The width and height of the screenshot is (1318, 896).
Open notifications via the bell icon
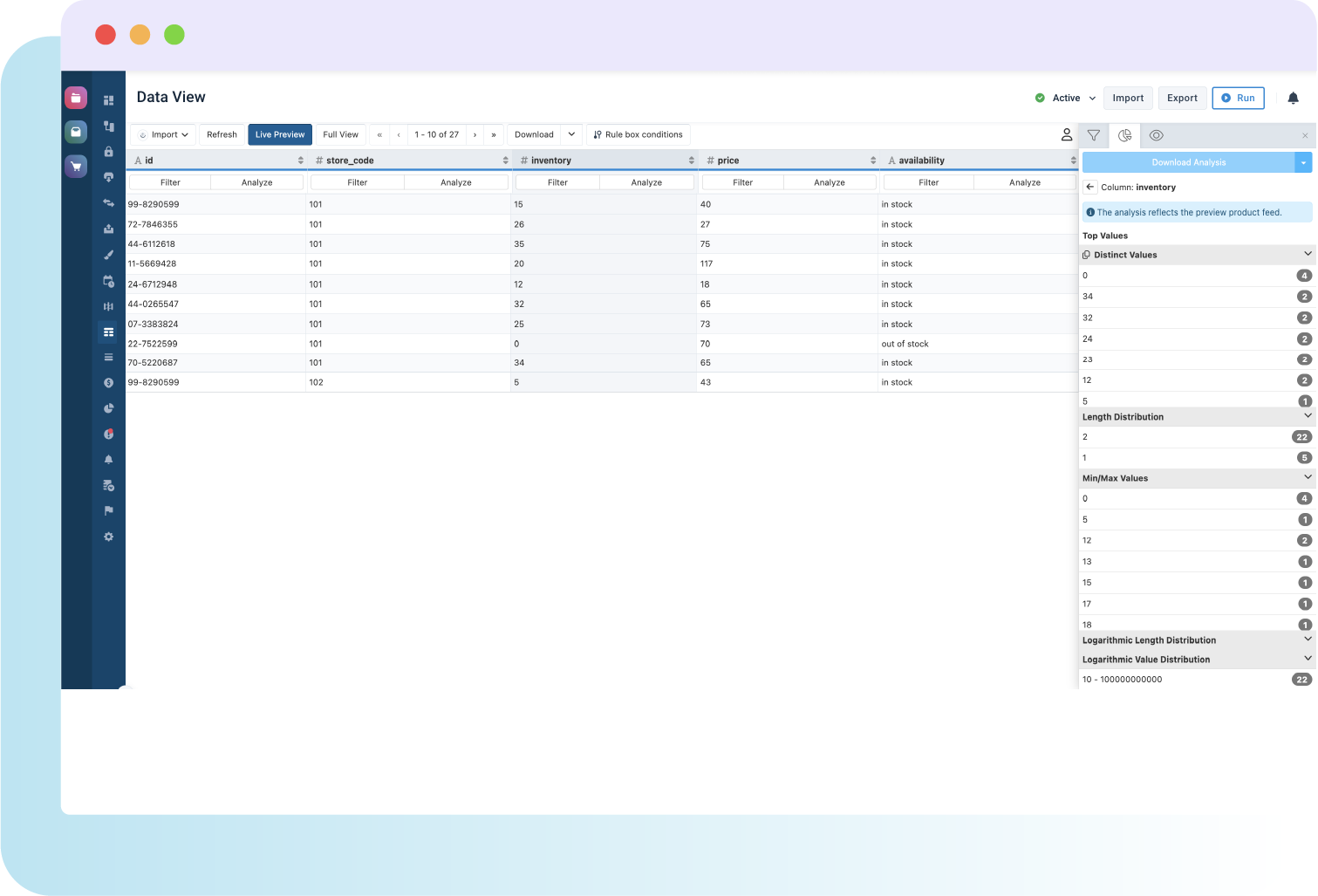pyautogui.click(x=1294, y=98)
